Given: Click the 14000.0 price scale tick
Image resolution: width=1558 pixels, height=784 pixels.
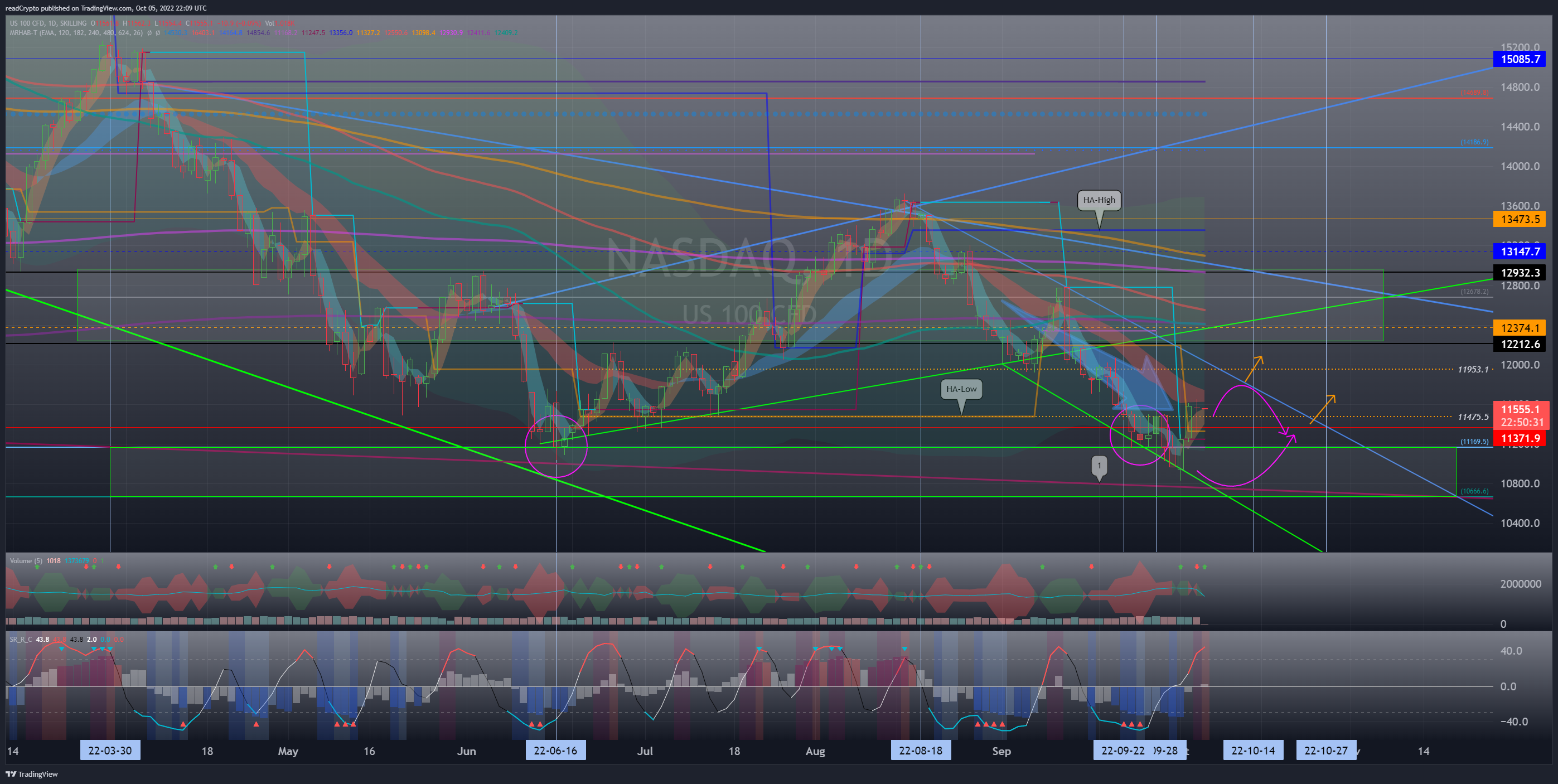Looking at the screenshot, I should [x=1520, y=166].
